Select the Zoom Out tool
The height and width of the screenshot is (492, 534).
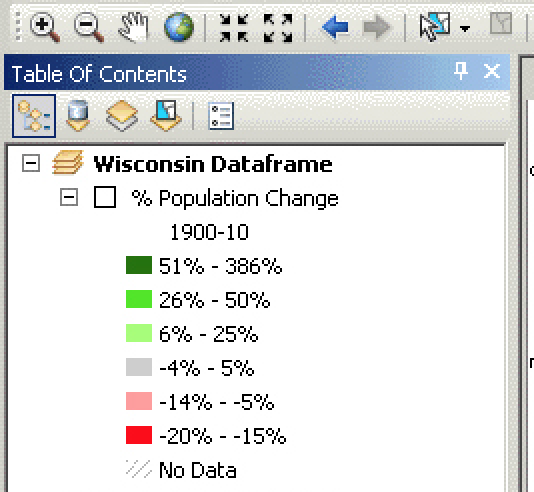pyautogui.click(x=89, y=27)
